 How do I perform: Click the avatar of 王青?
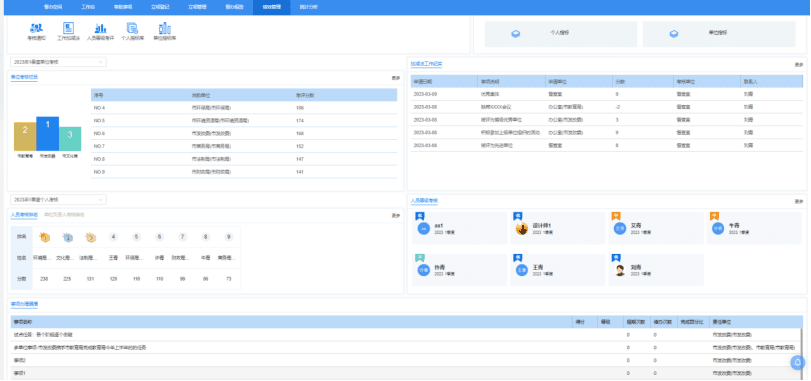pos(522,270)
